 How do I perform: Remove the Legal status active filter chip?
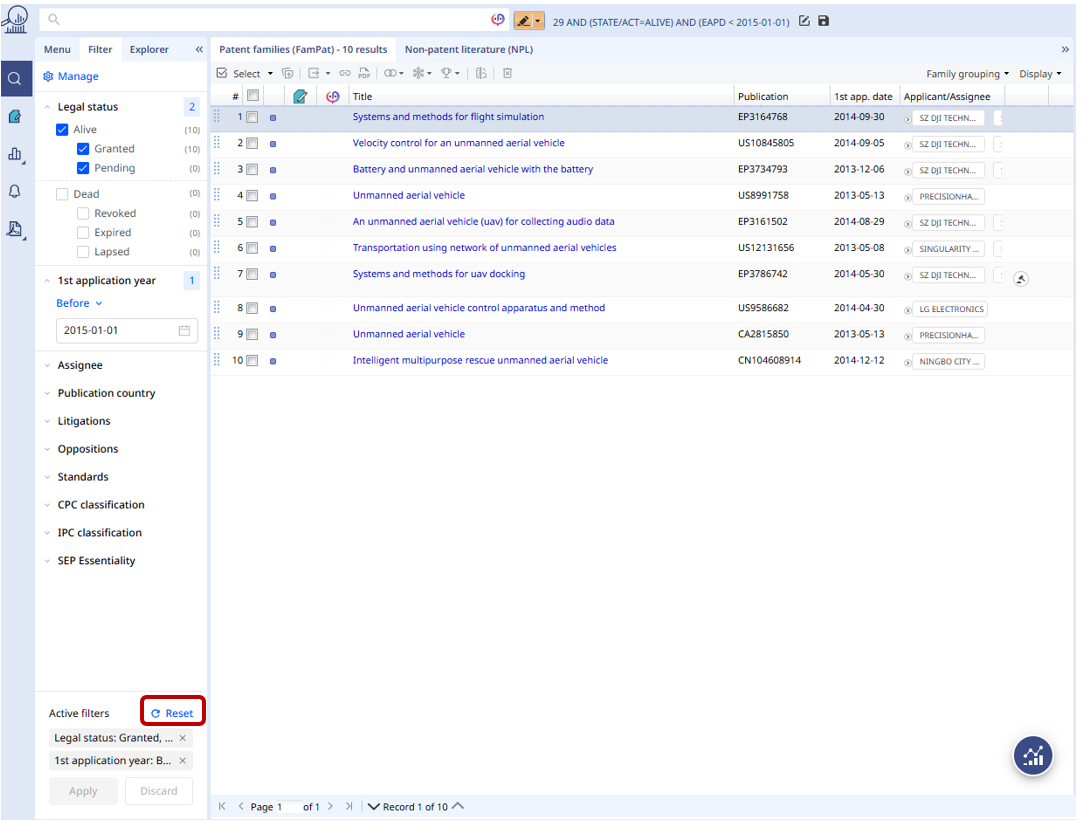coord(182,738)
